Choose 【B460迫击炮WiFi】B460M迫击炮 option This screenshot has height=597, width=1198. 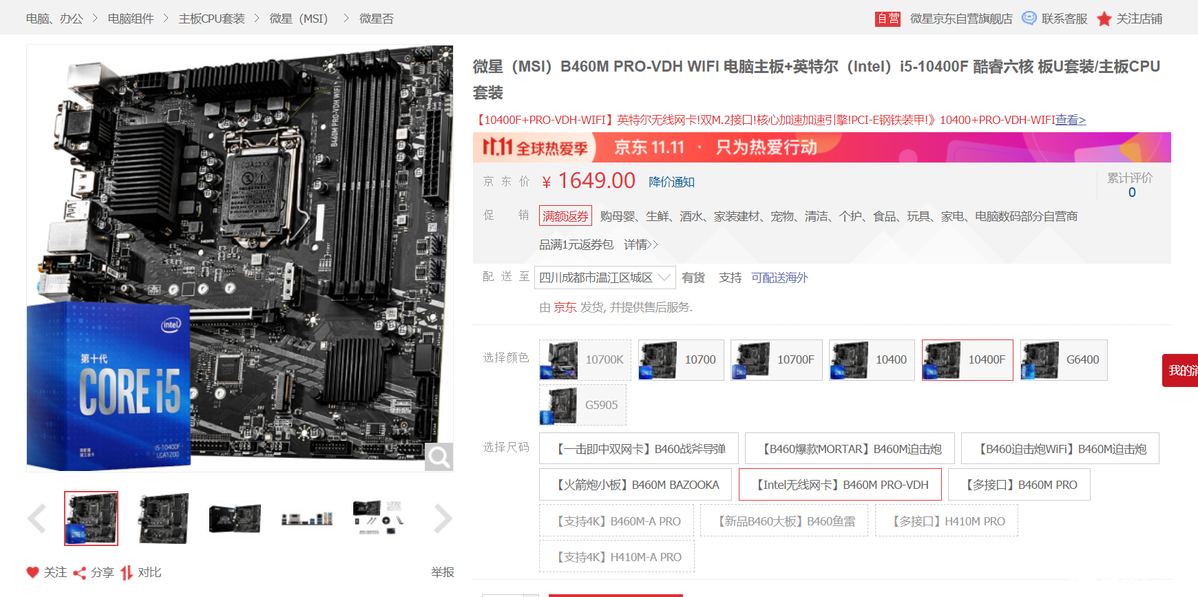[x=1060, y=448]
